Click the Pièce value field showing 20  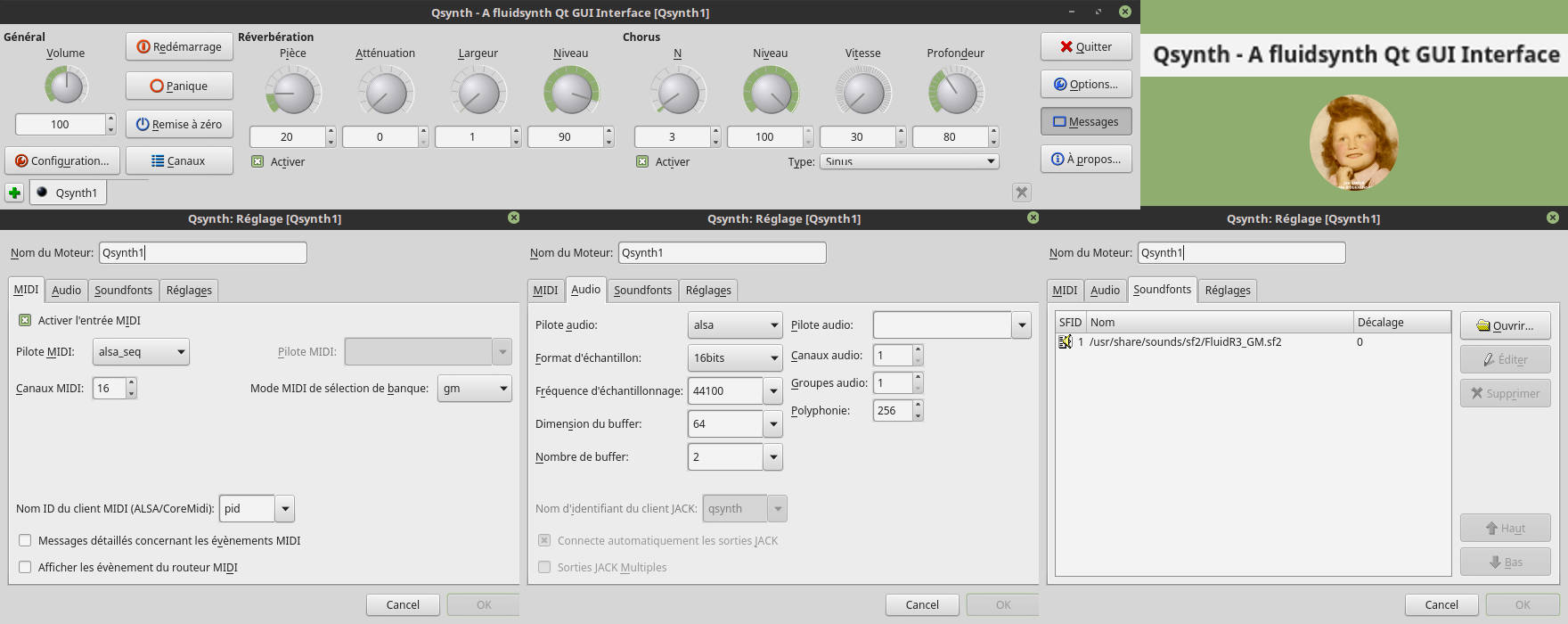(287, 136)
